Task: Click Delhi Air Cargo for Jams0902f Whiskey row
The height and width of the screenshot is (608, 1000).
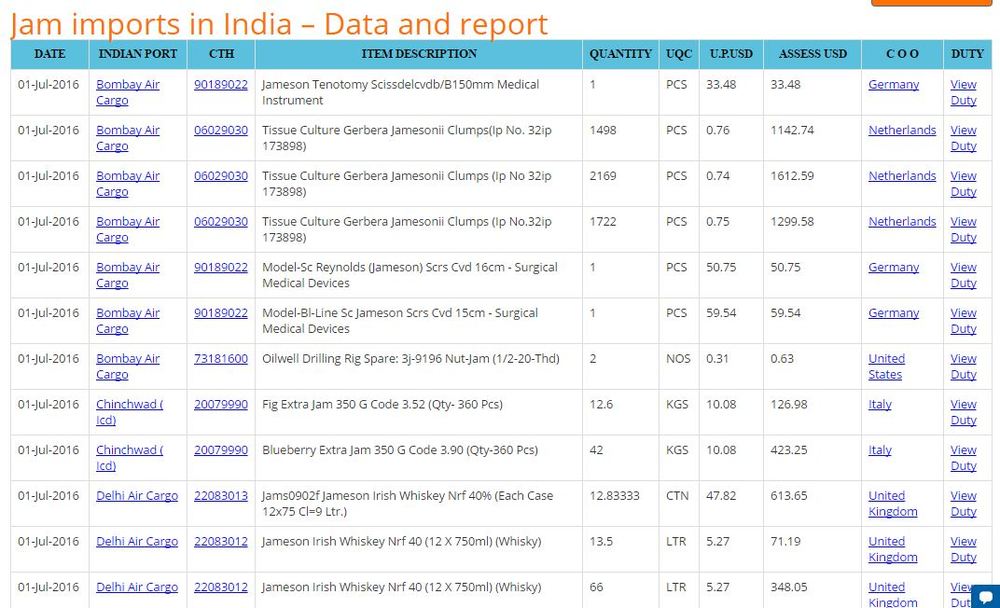Action: coord(137,495)
